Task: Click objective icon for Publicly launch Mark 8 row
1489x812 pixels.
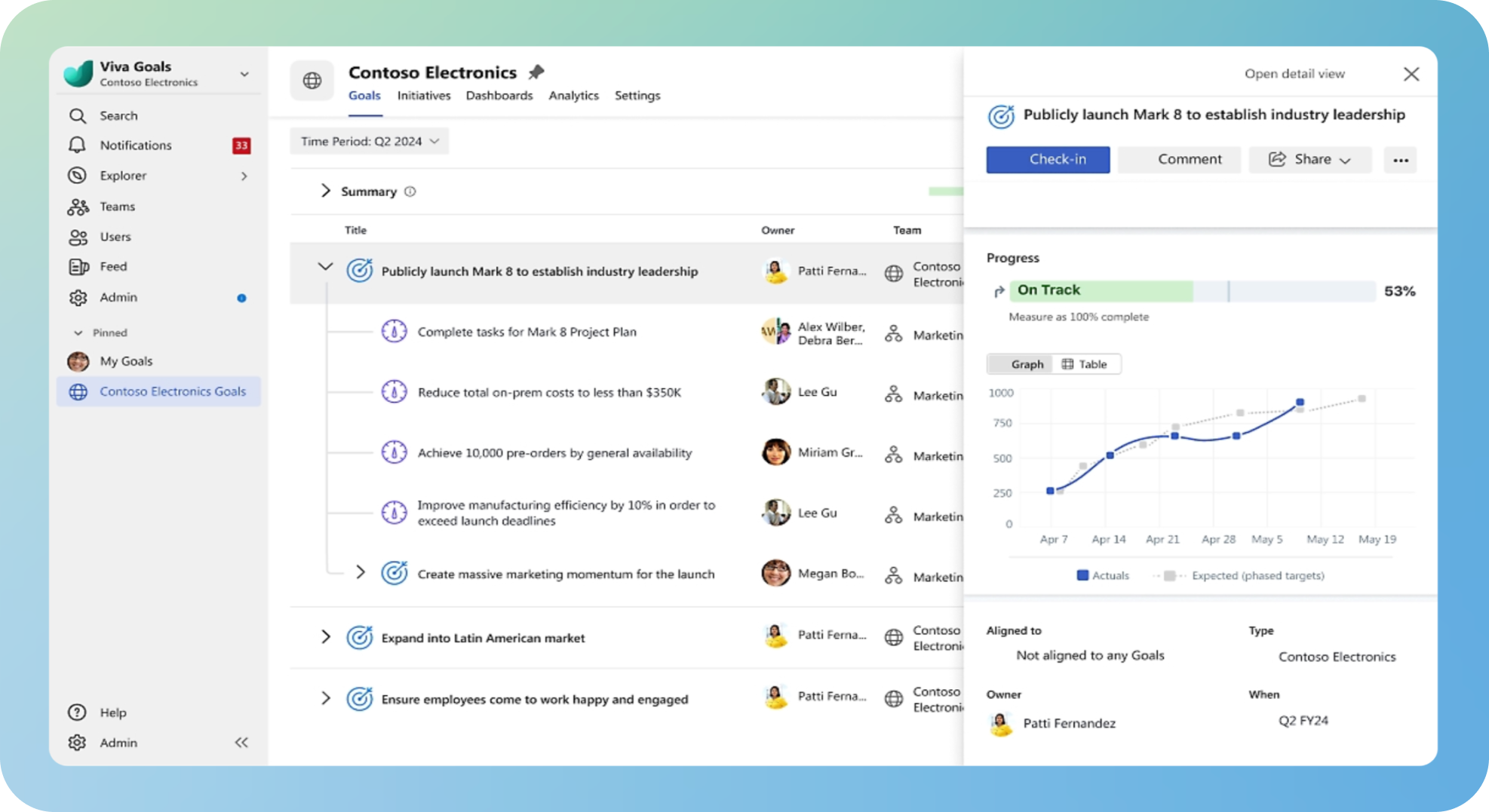Action: [360, 270]
